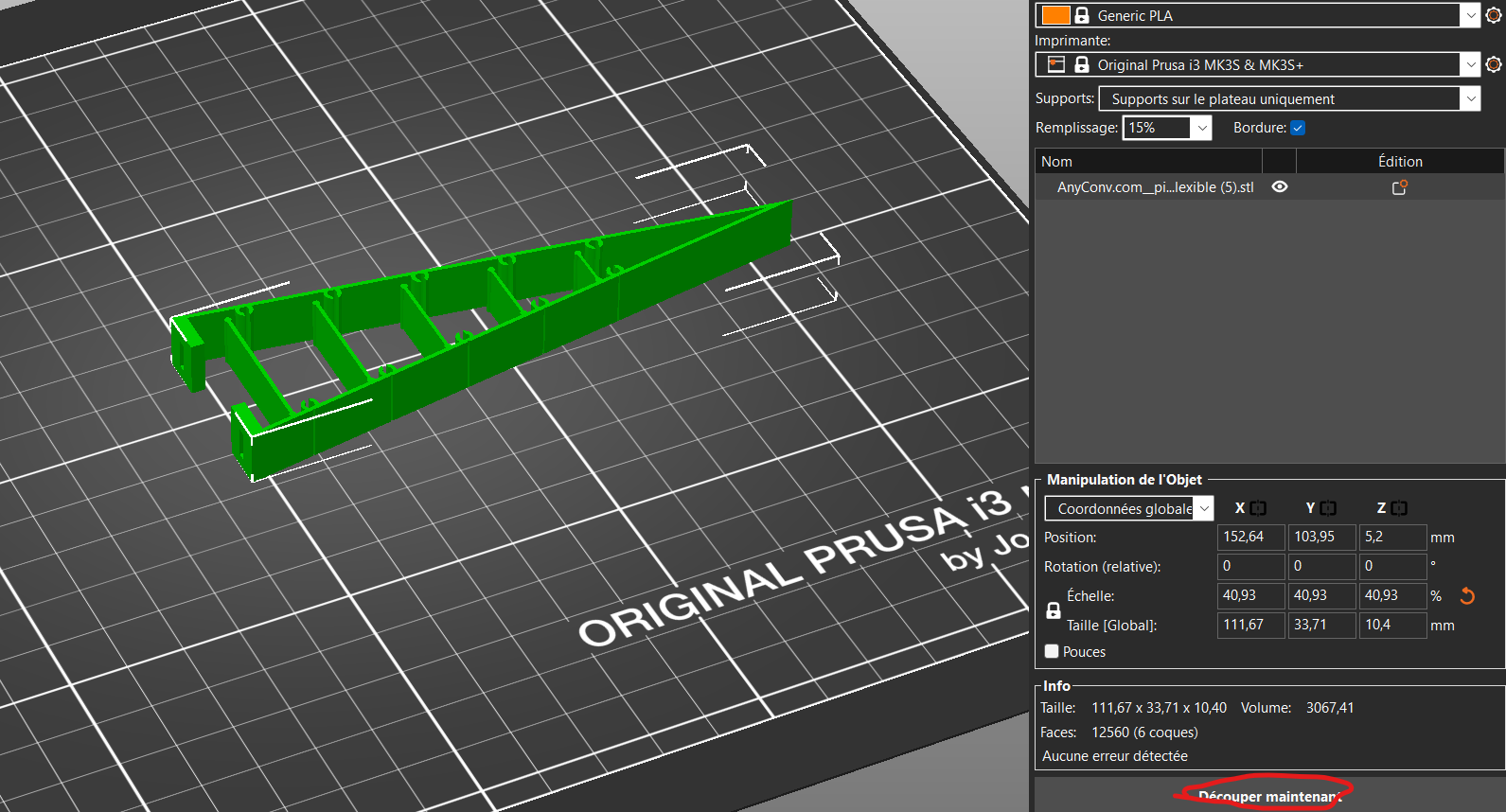Click lock icon beside Original Prusa i3 MK3S
The image size is (1506, 812).
tap(1082, 64)
